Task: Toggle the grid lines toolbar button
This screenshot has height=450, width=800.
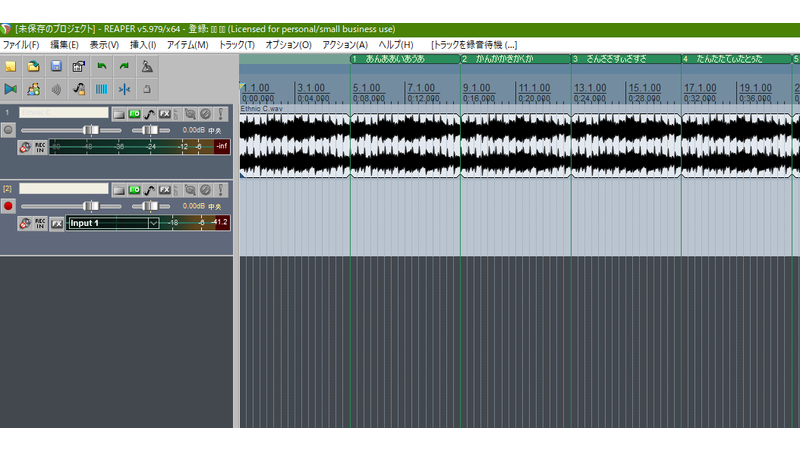Action: pyautogui.click(x=101, y=89)
